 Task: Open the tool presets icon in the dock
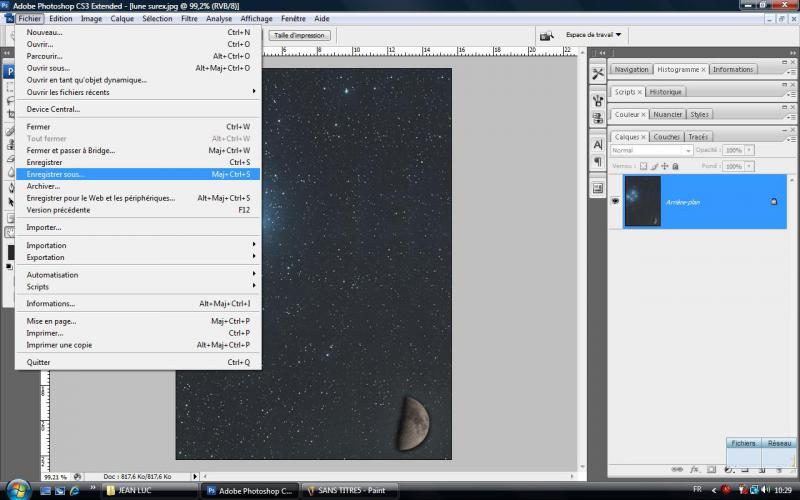point(597,73)
